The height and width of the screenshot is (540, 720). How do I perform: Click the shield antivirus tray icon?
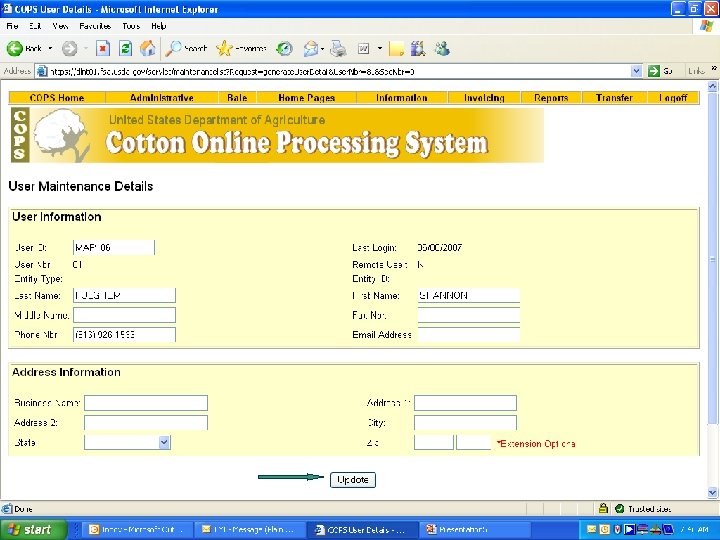(617, 529)
